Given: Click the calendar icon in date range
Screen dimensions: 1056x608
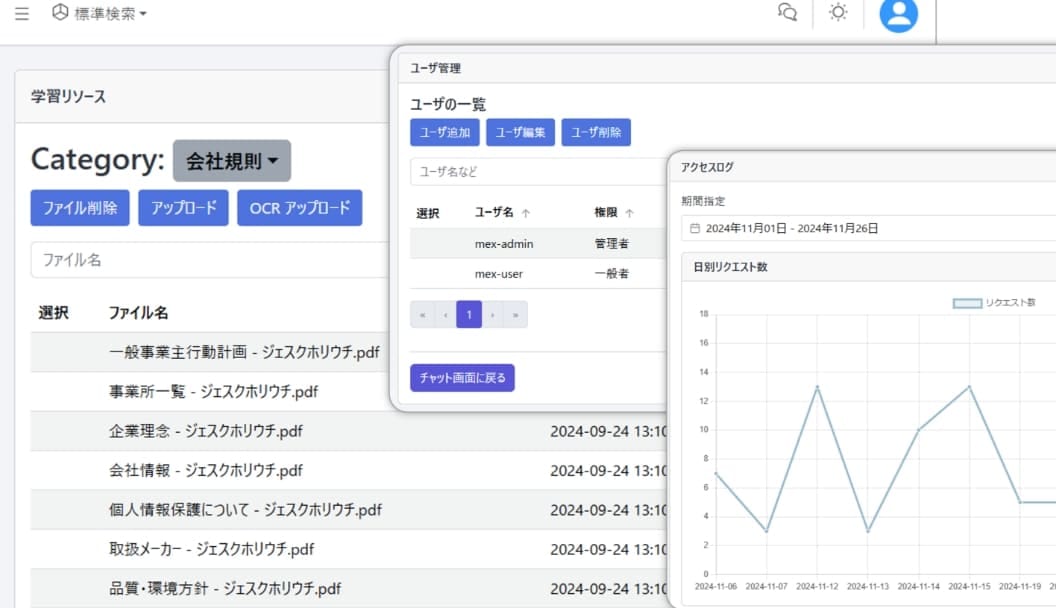Looking at the screenshot, I should pos(695,228).
